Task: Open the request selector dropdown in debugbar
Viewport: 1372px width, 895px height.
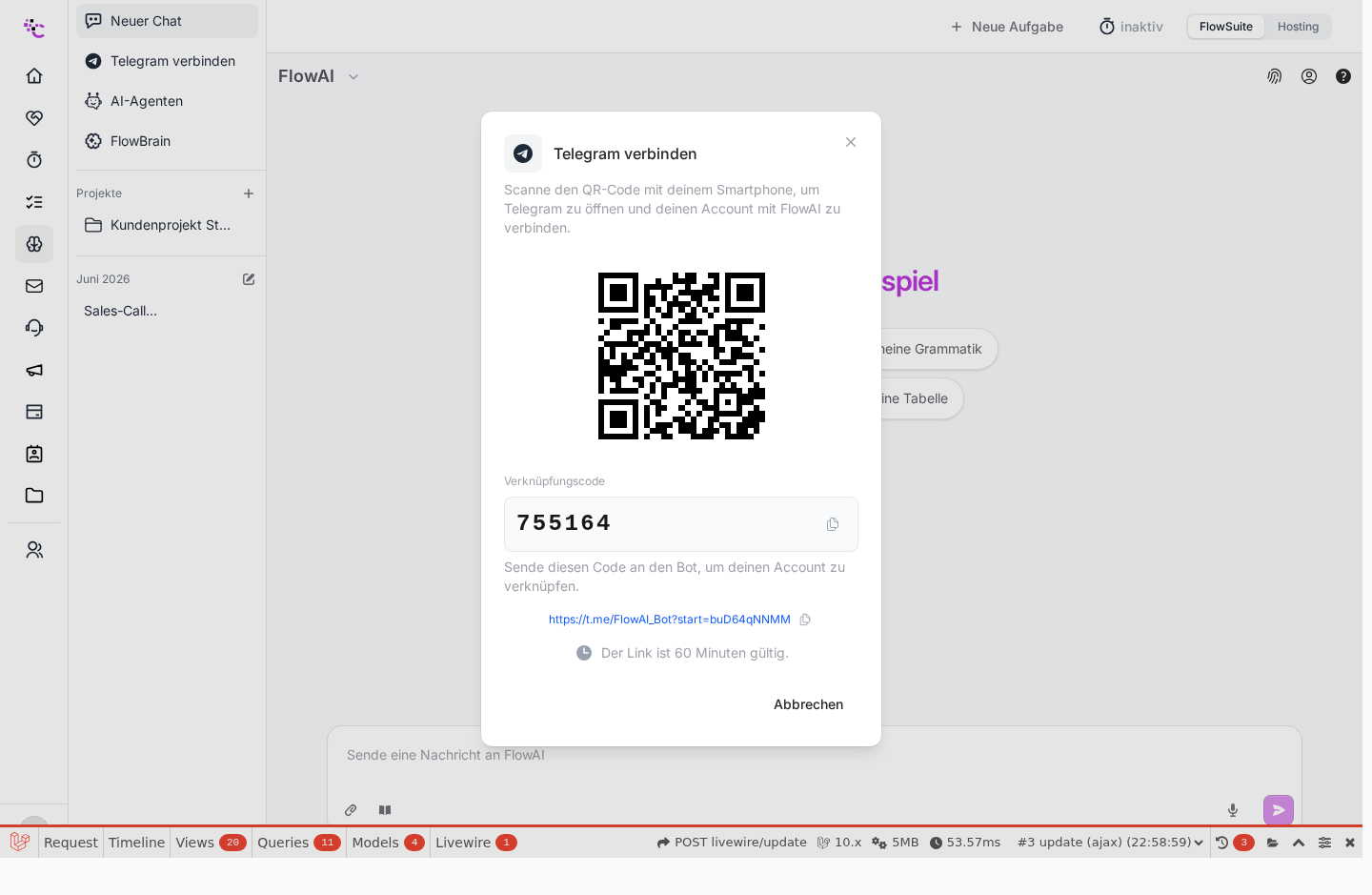Action: (1110, 843)
